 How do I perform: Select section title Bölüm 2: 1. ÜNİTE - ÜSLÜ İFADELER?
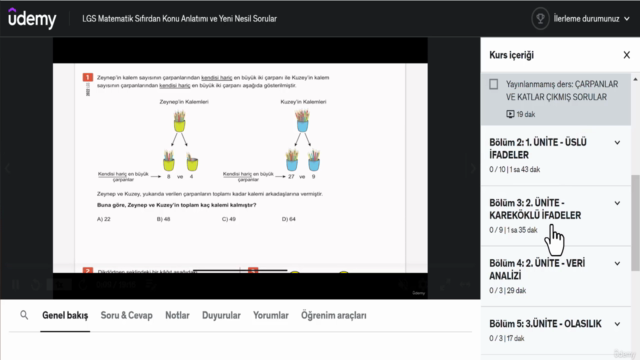538,149
